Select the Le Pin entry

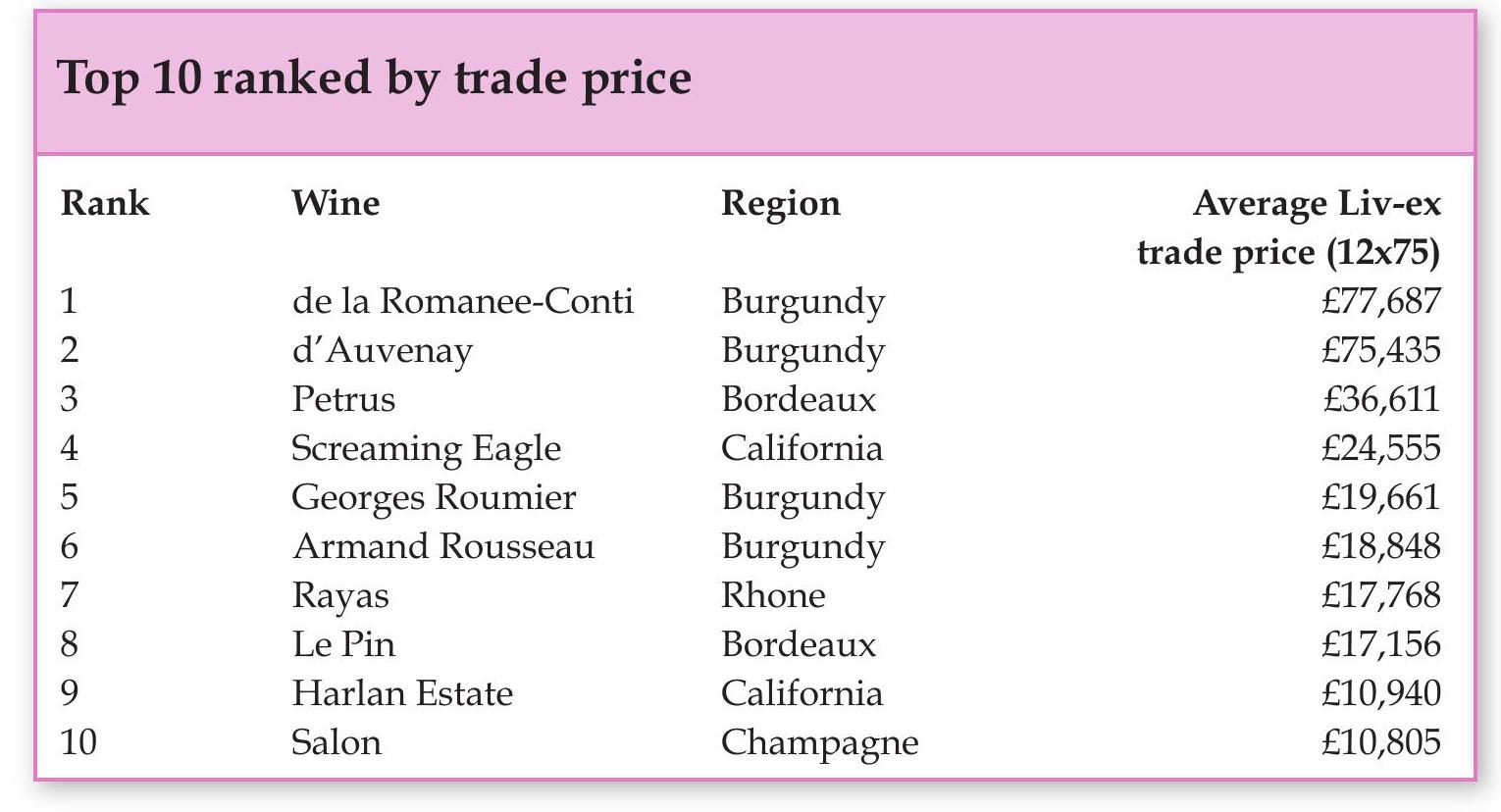(x=343, y=644)
